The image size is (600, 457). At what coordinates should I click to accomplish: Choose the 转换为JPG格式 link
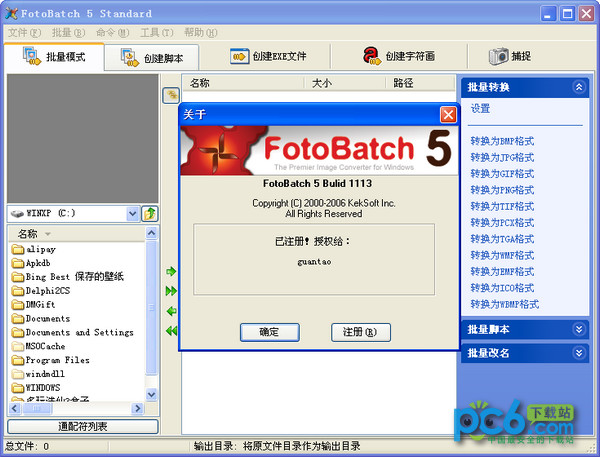click(x=502, y=157)
